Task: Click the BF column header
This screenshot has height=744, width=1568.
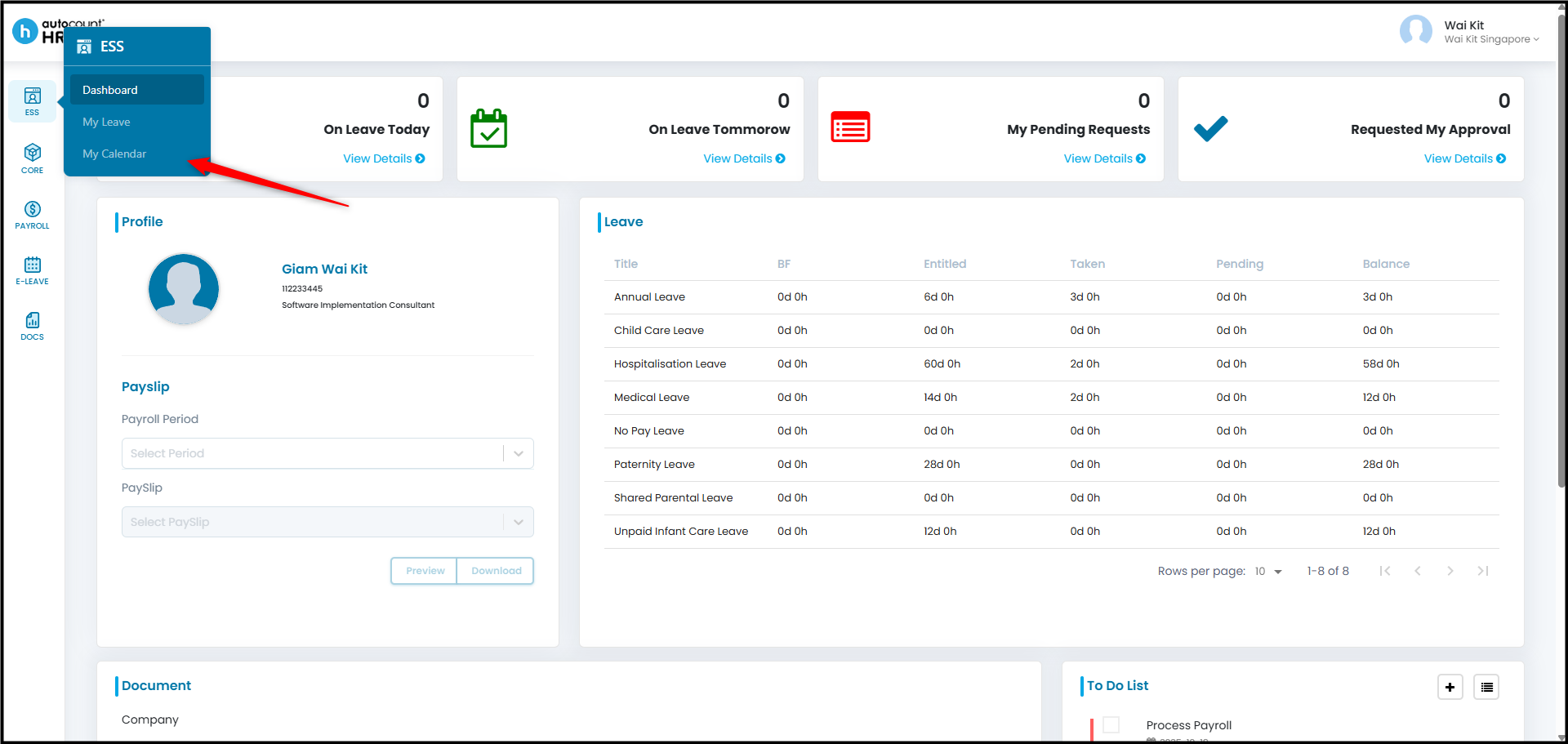Action: coord(784,264)
